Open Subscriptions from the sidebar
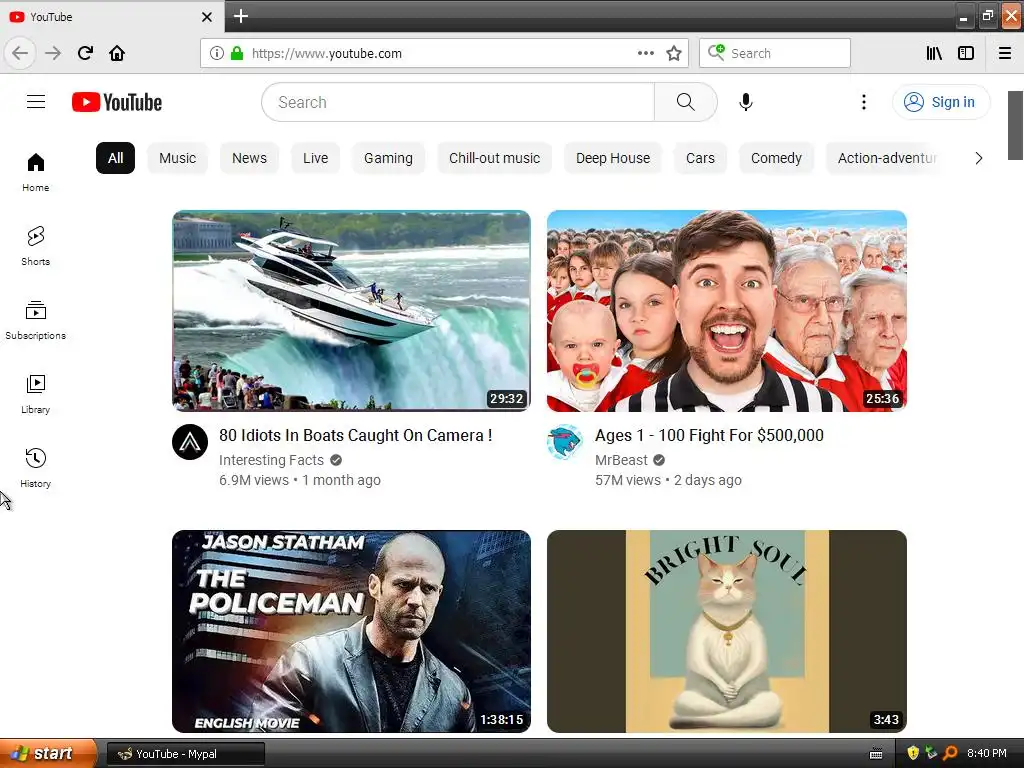The width and height of the screenshot is (1024, 768). [35, 320]
